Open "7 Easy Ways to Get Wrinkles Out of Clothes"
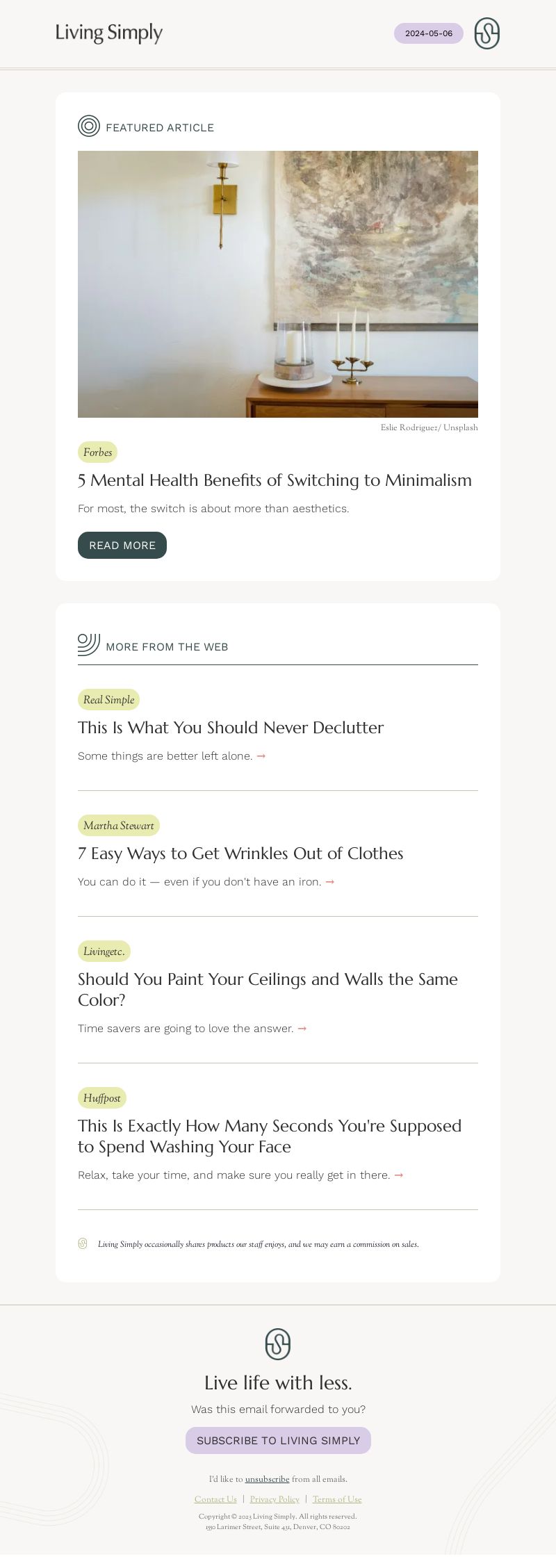Screen dimensions: 556x1568 [x=240, y=854]
